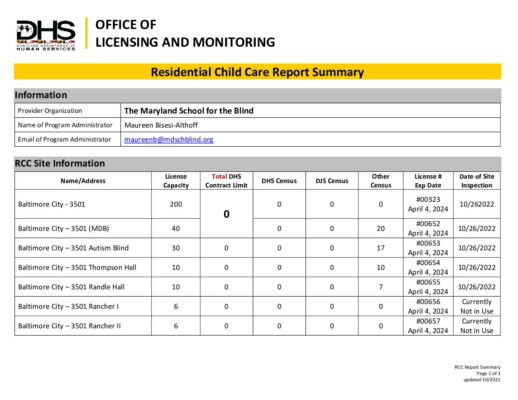Viewport: 518px width, 400px height.
Task: Click license number '#00656' cell
Action: point(428,306)
